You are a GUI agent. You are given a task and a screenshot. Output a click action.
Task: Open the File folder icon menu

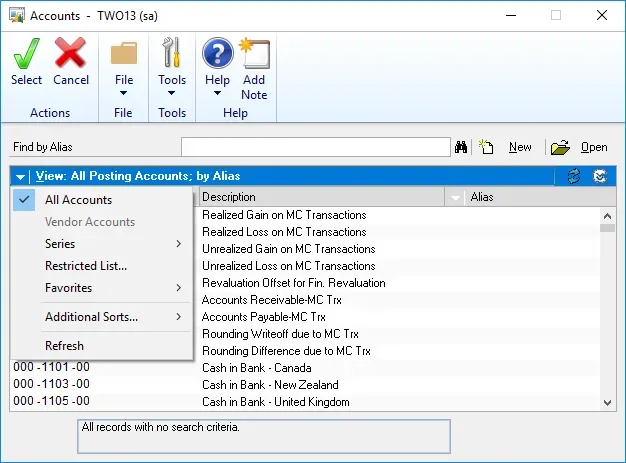tap(123, 53)
